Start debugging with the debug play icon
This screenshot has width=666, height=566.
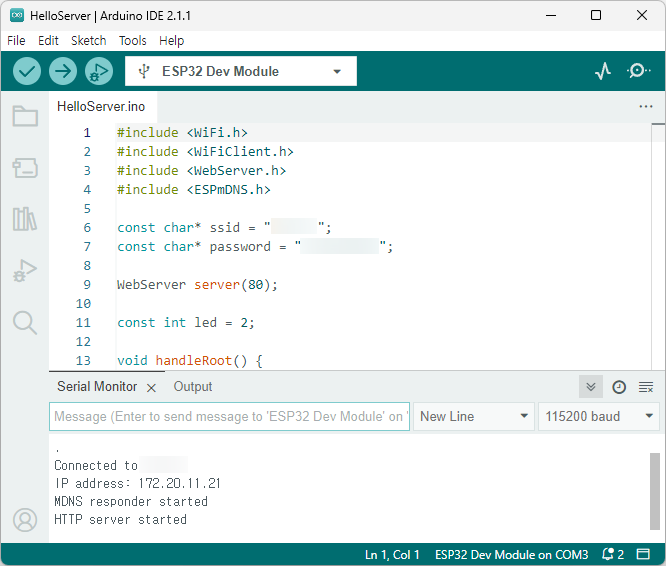[x=99, y=71]
